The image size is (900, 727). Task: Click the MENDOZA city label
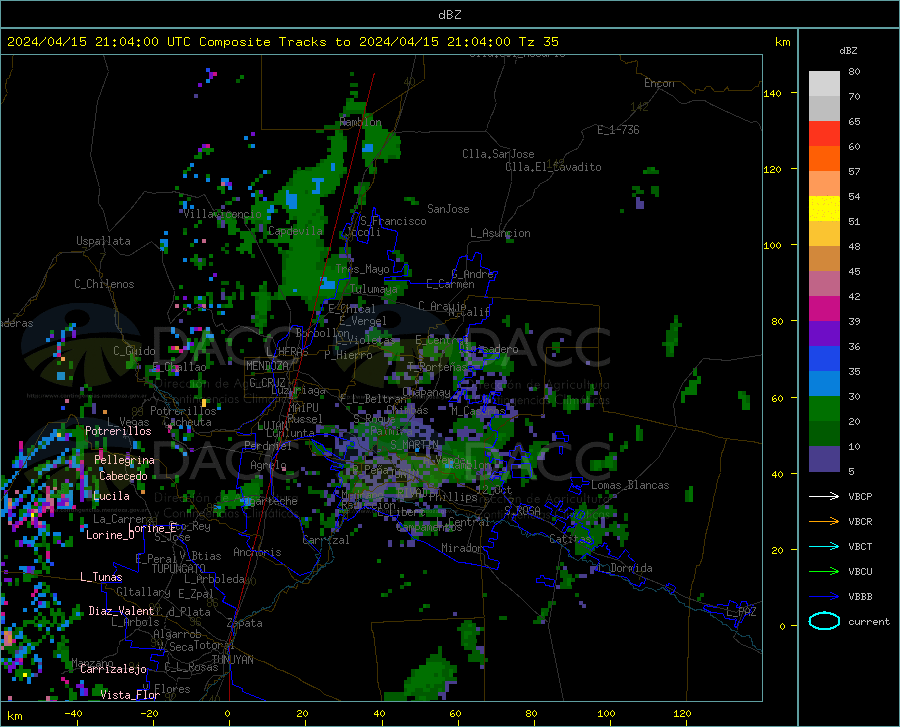point(267,365)
